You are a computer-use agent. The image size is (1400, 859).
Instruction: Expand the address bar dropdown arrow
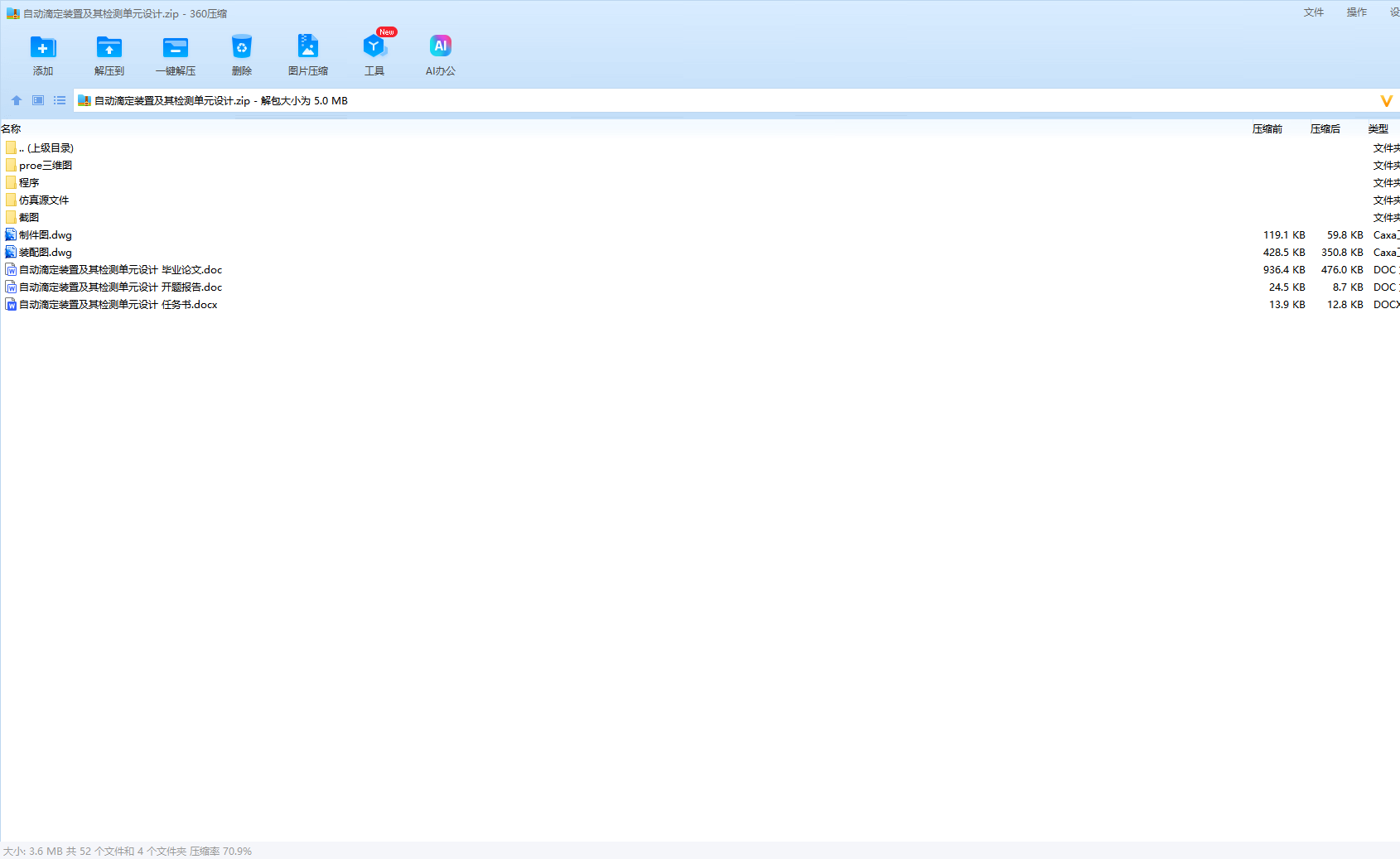coord(1386,101)
